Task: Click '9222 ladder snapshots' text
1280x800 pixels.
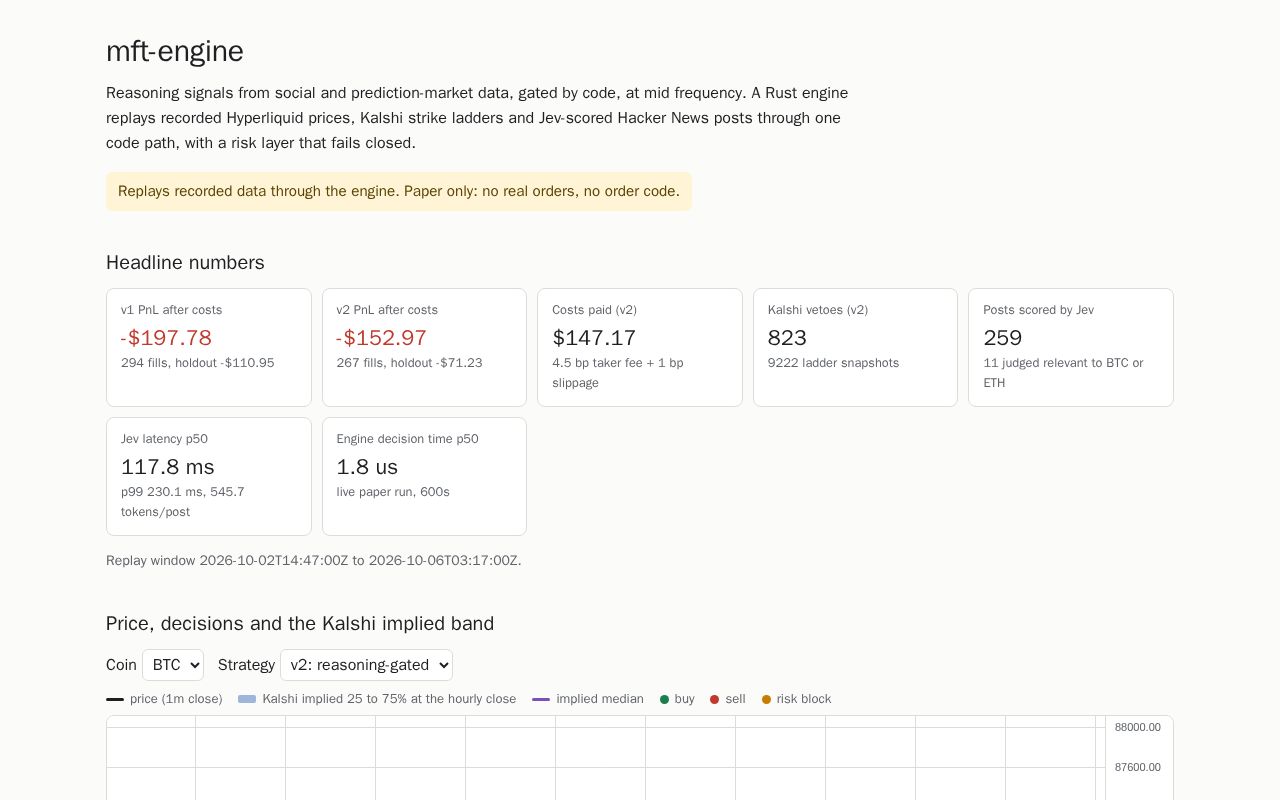Action: [x=833, y=363]
